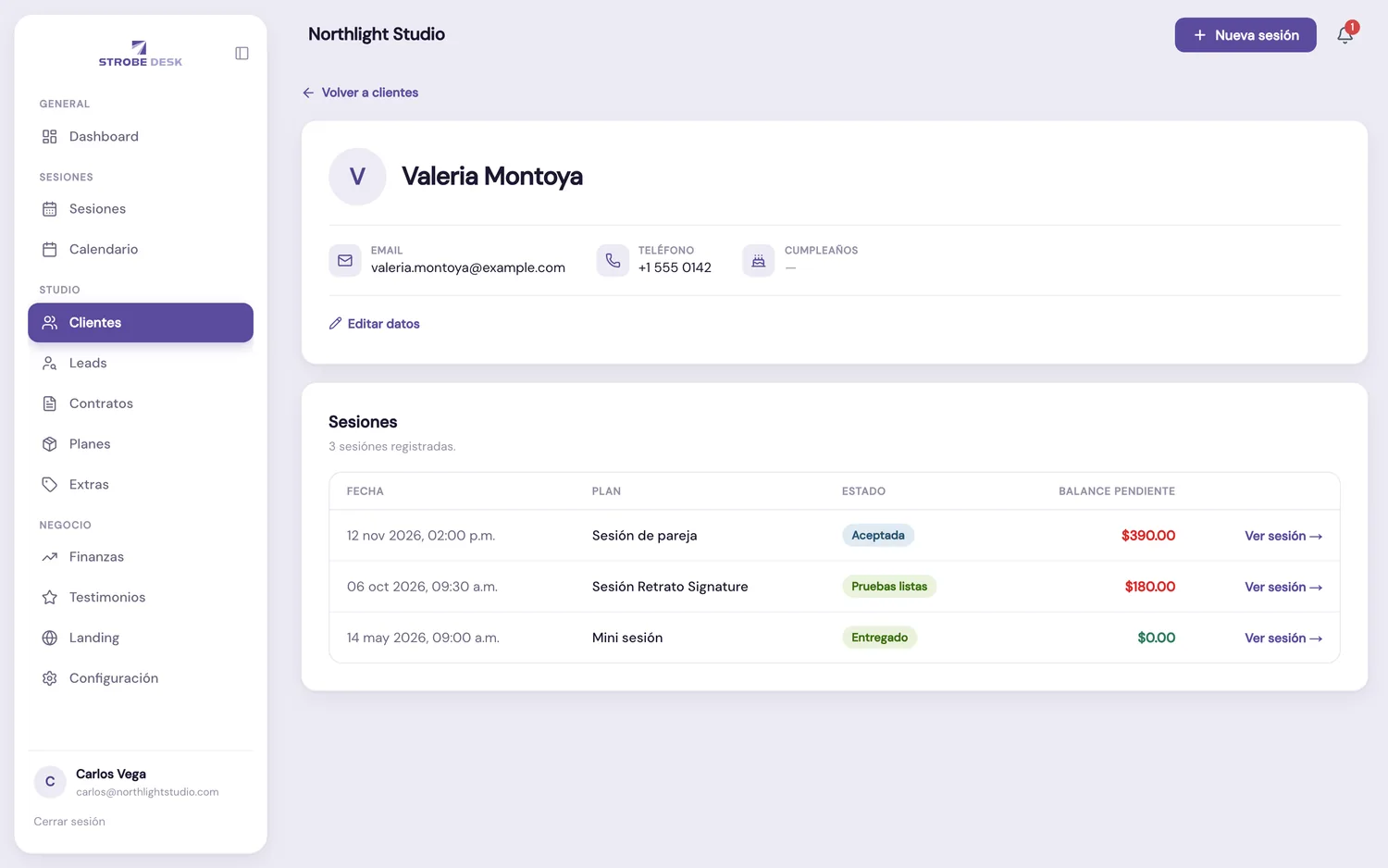Click the Dashboard grid icon
Viewport: 1388px width, 868px height.
(50, 137)
